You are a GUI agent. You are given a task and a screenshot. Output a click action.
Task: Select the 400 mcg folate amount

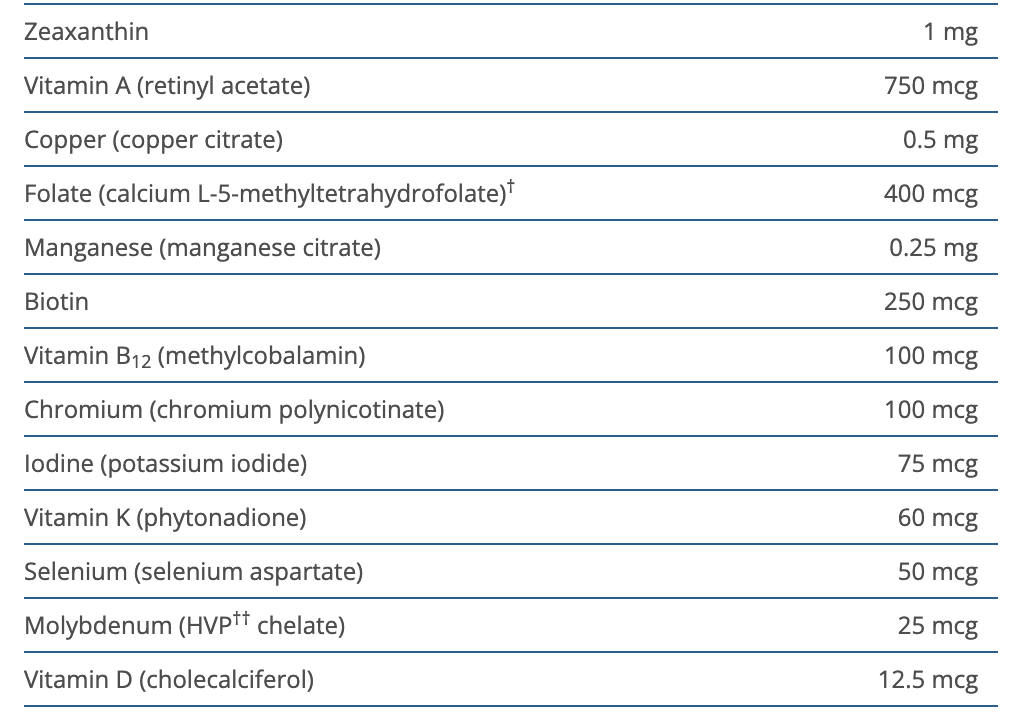(930, 194)
